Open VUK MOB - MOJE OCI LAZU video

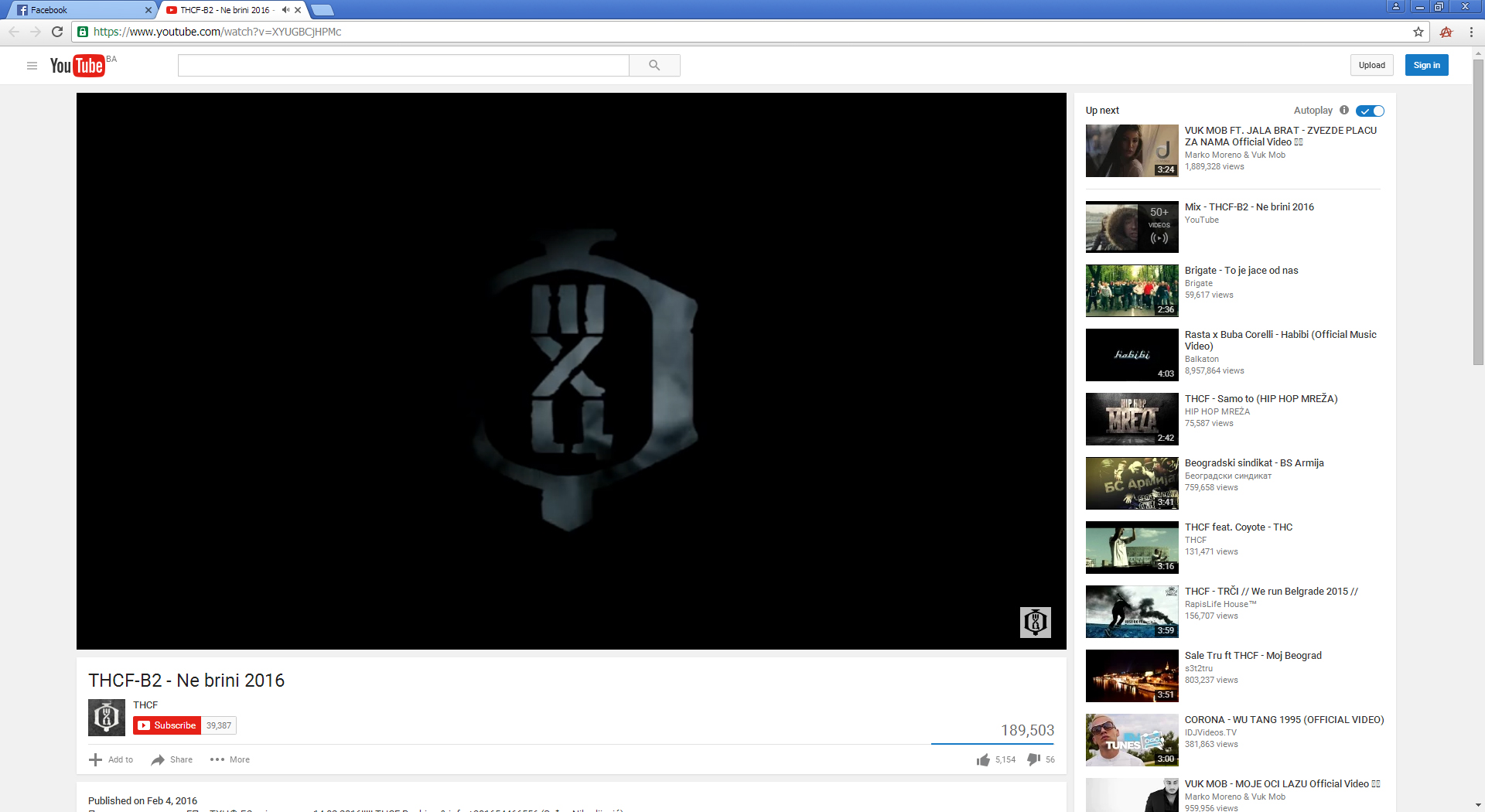1282,784
